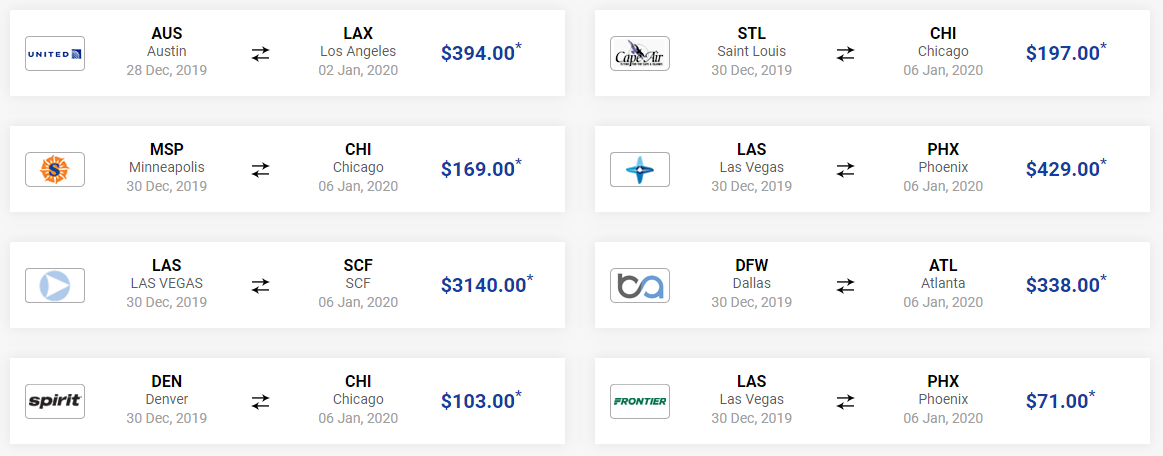Select the $429.00 Las Vegas to Phoenix fare
Image resolution: width=1163 pixels, height=456 pixels.
point(1067,169)
